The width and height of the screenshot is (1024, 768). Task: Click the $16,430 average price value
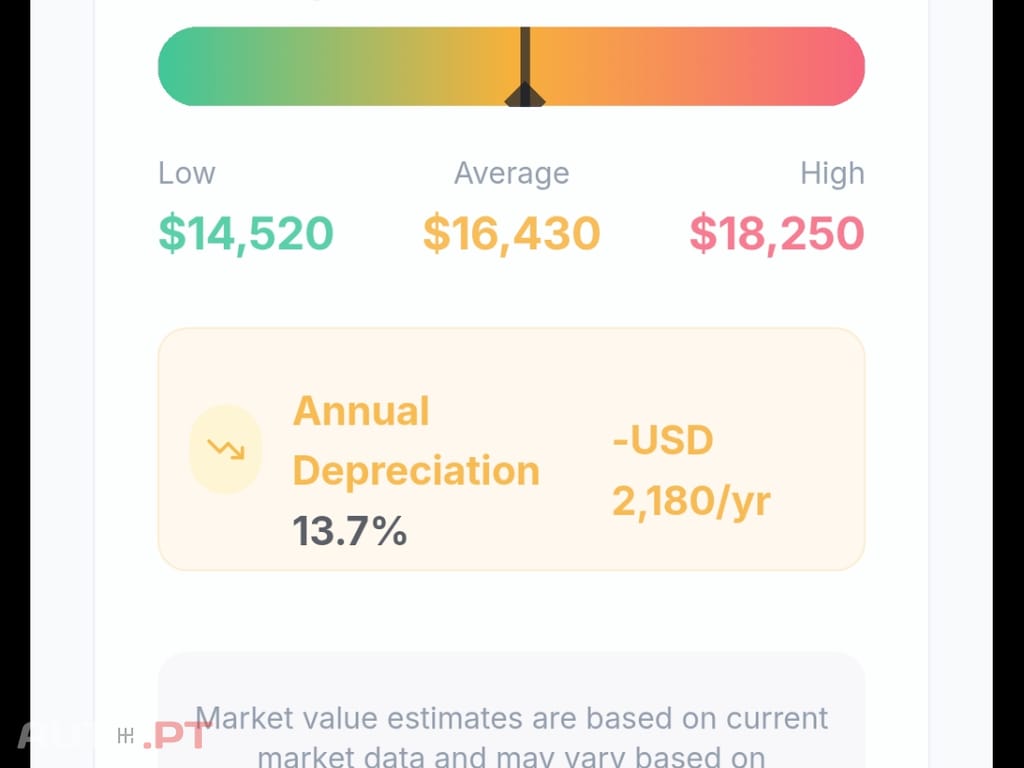pos(511,233)
